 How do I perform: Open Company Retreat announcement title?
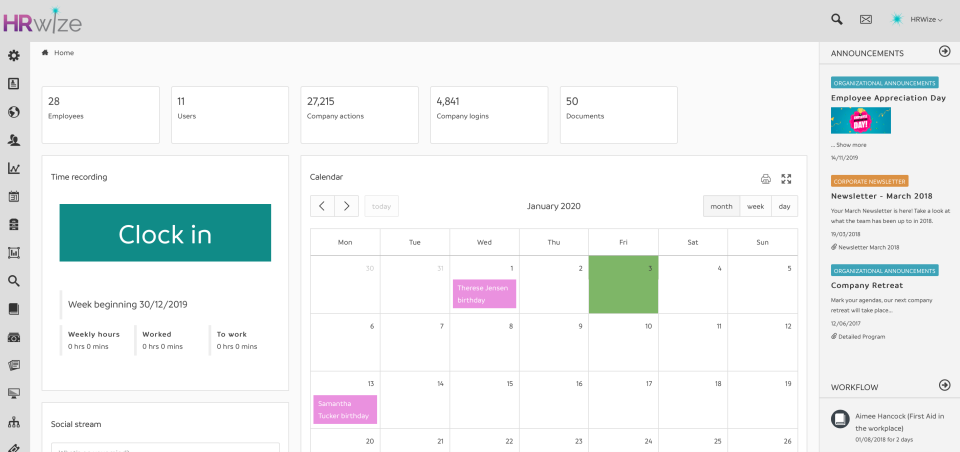tap(867, 285)
